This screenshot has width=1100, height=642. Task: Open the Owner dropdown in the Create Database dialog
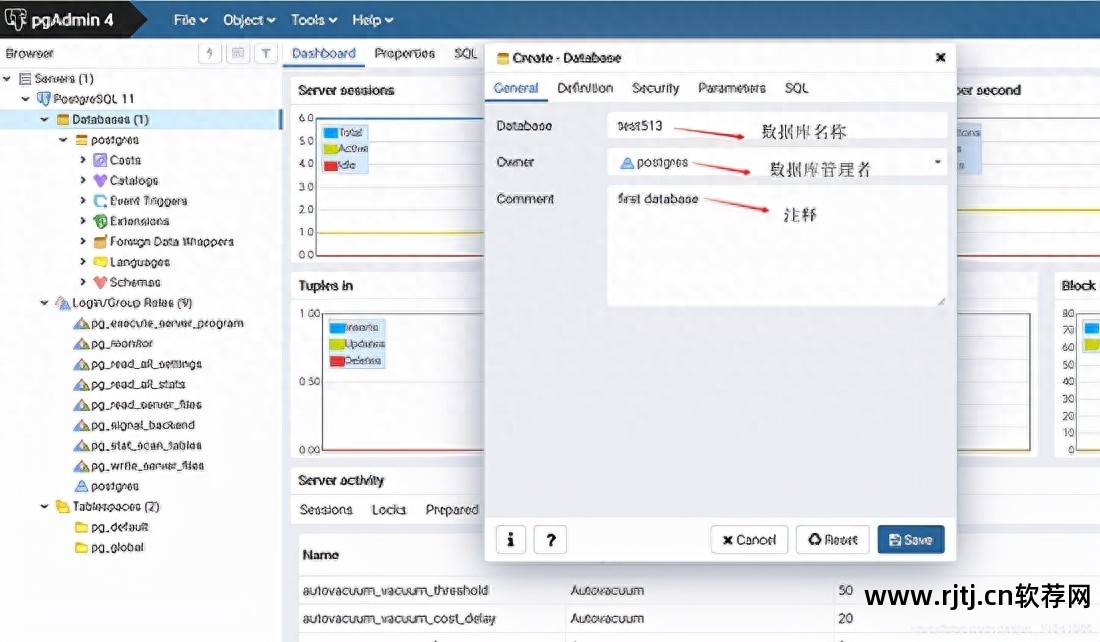click(x=937, y=161)
